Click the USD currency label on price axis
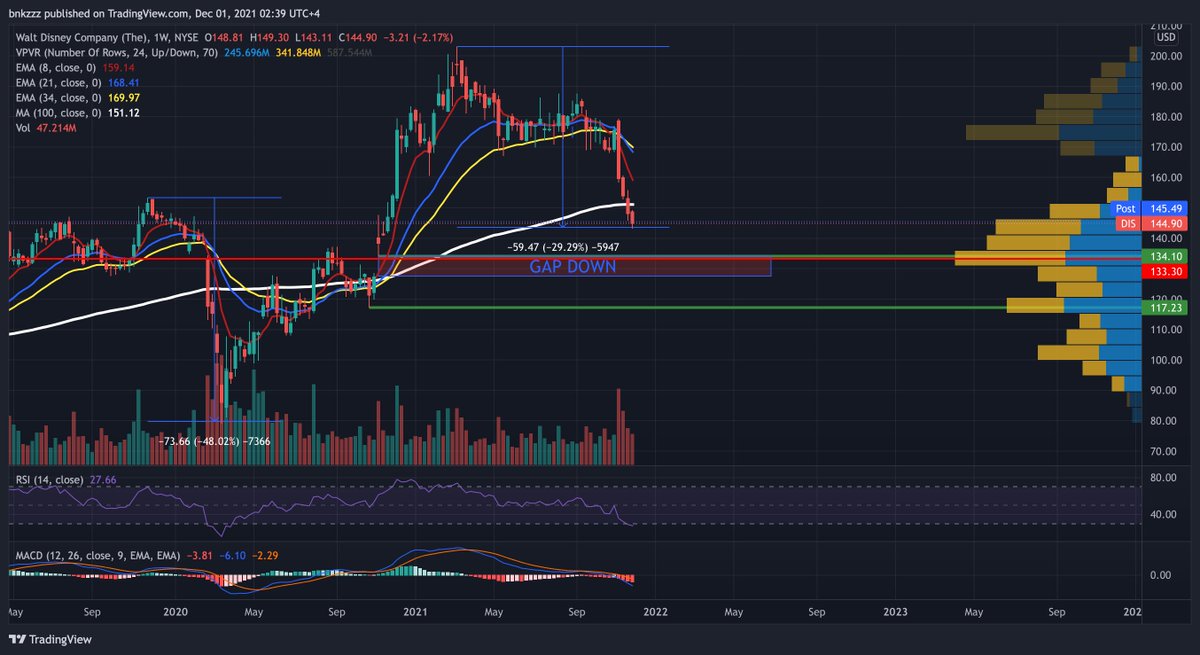Viewport: 1200px width, 655px height. (x=1165, y=37)
